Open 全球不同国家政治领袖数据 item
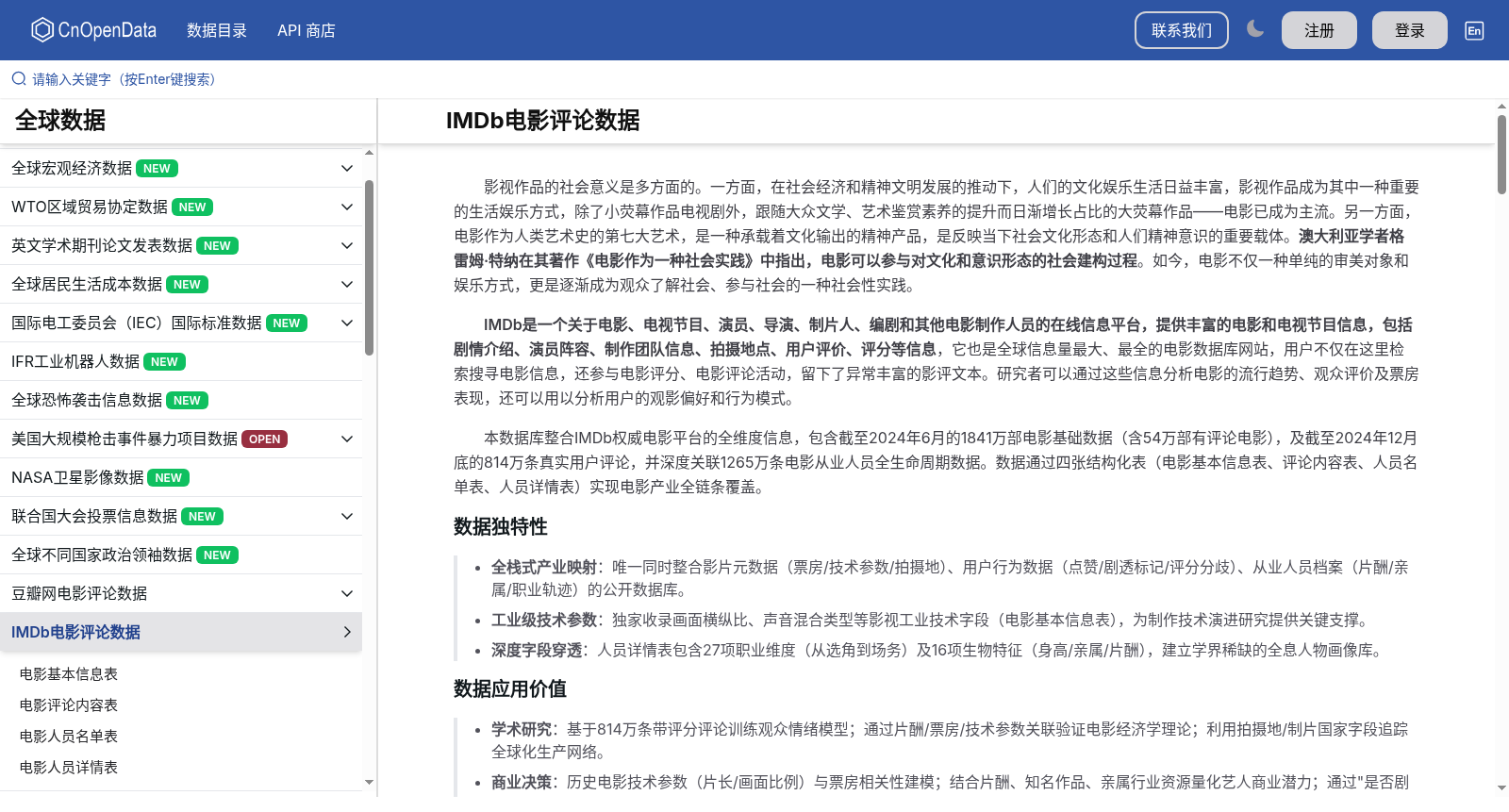Viewport: 1509px width, 812px height. pyautogui.click(x=181, y=555)
